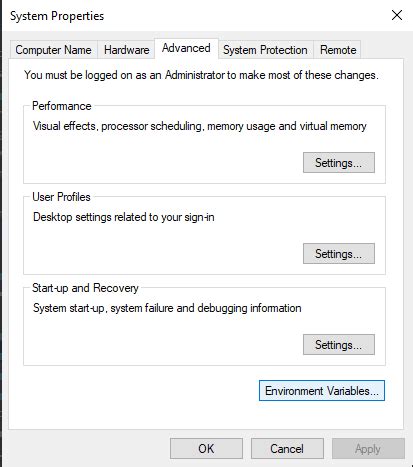
Task: Open Performance Settings
Action: [x=339, y=163]
